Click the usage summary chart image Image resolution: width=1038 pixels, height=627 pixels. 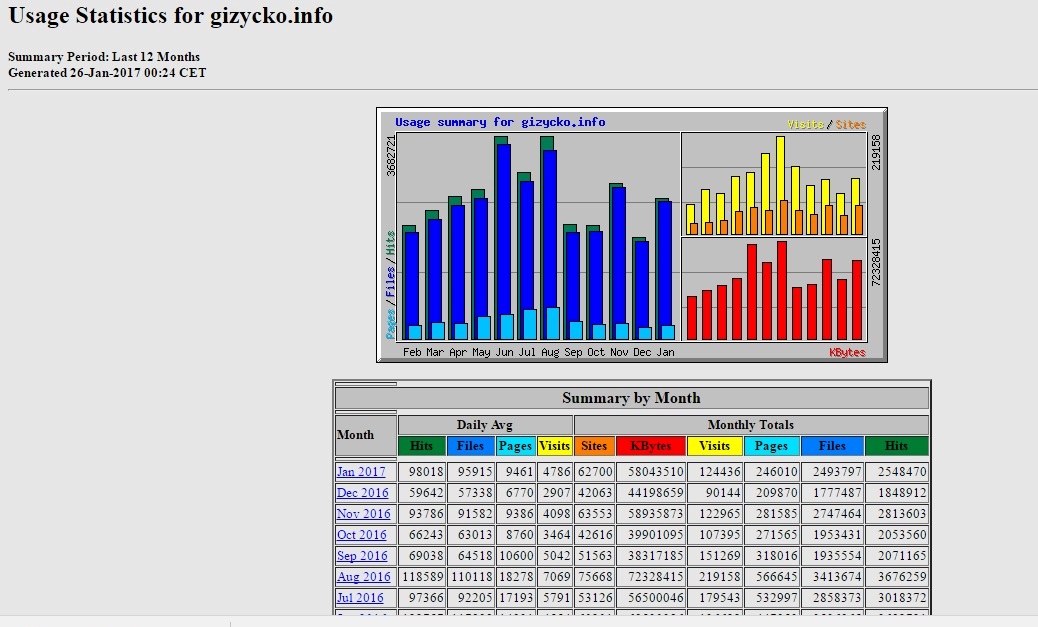pyautogui.click(x=631, y=234)
